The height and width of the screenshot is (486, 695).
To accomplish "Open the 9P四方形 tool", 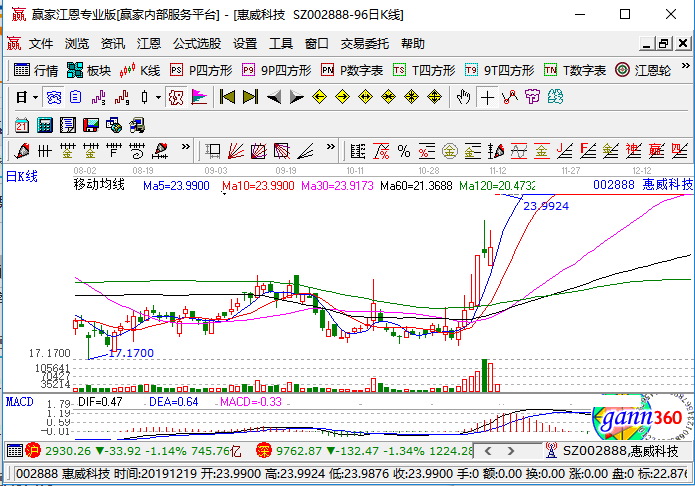I will tap(277, 70).
